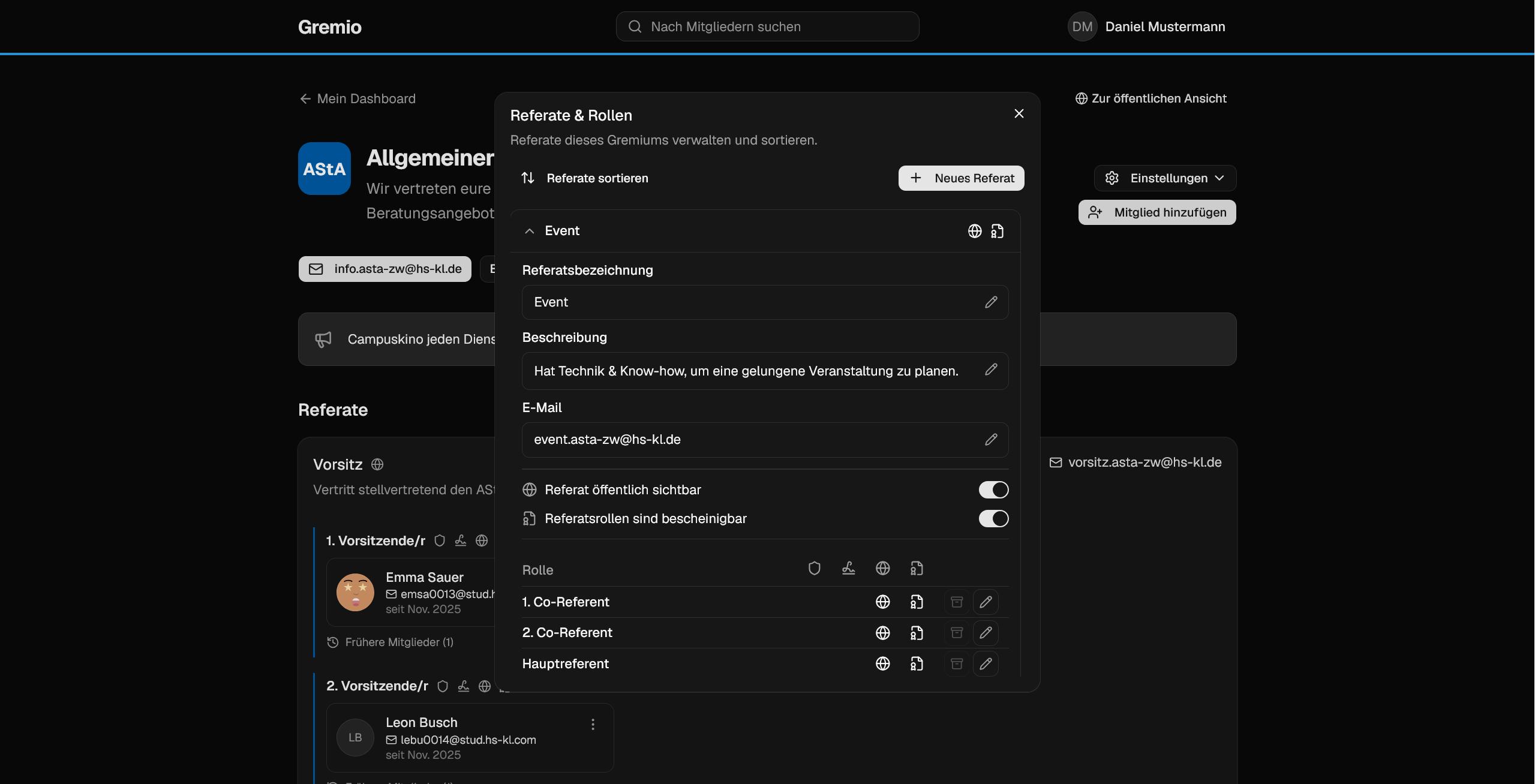Archive the 2. Co-Referent role
This screenshot has height=784, width=1535.
(x=957, y=633)
